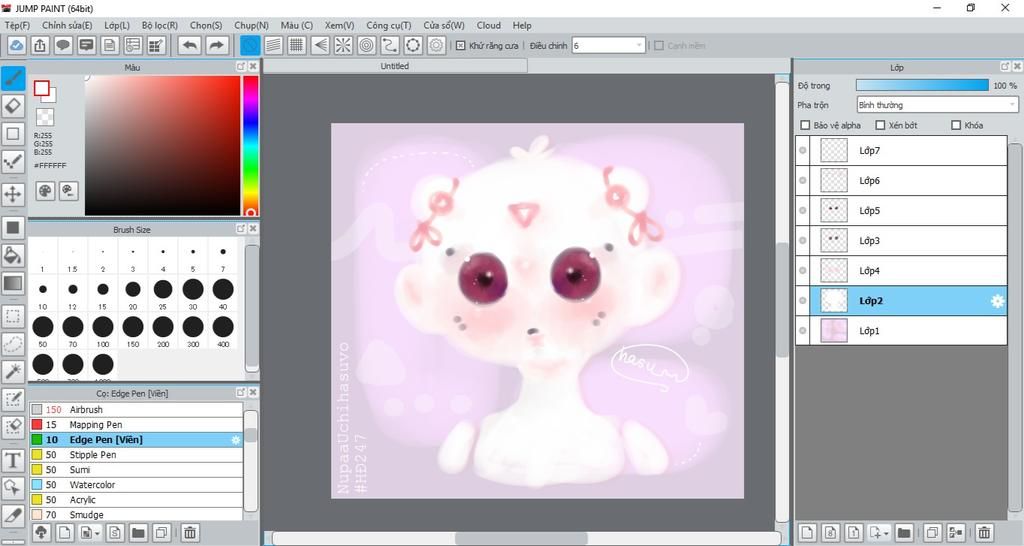Open add-brush dropdown arrow in brush panel
Image resolution: width=1024 pixels, height=546 pixels.
pos(97,533)
